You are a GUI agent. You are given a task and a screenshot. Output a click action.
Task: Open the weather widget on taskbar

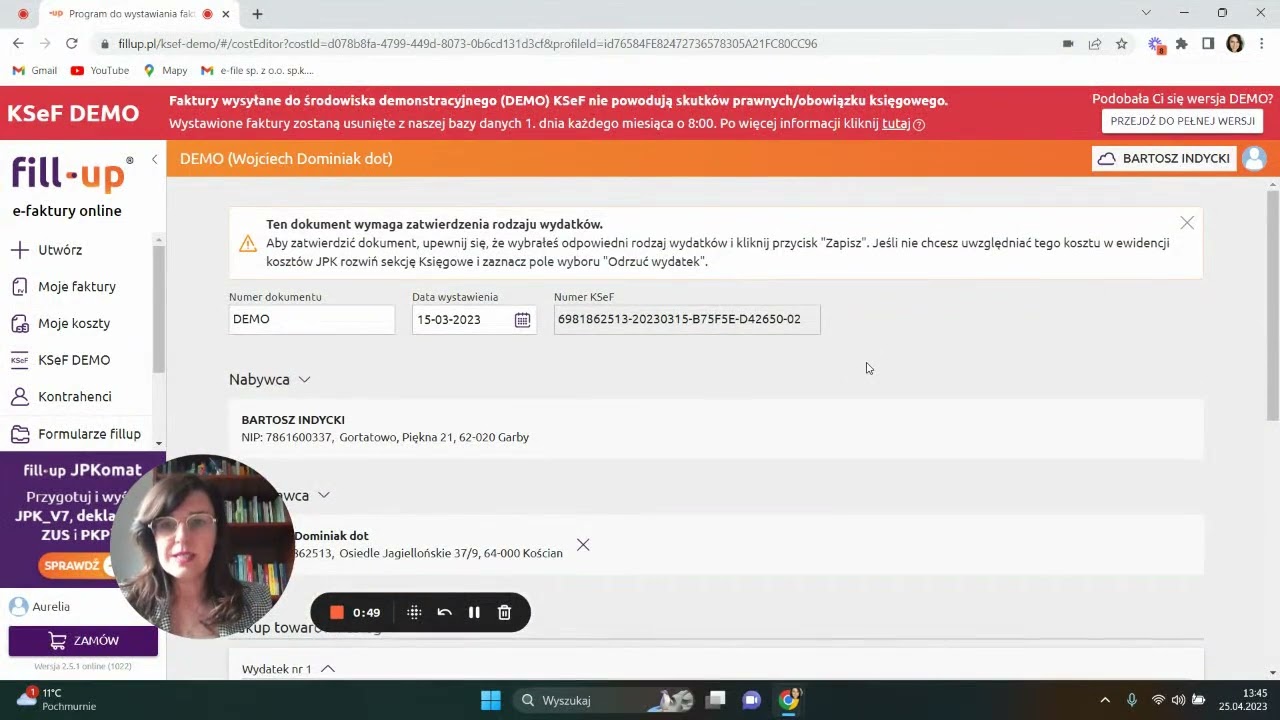56,700
